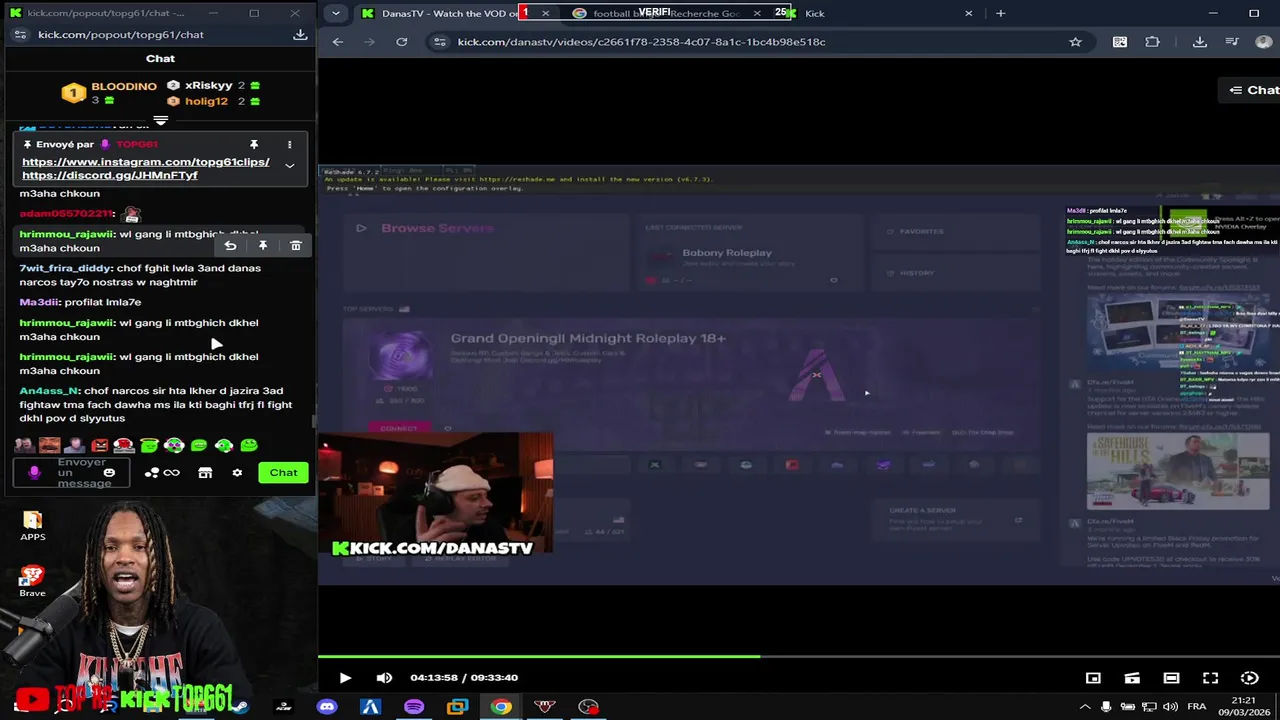Open Discord from the taskbar
This screenshot has height=720, width=1280.
pos(327,707)
